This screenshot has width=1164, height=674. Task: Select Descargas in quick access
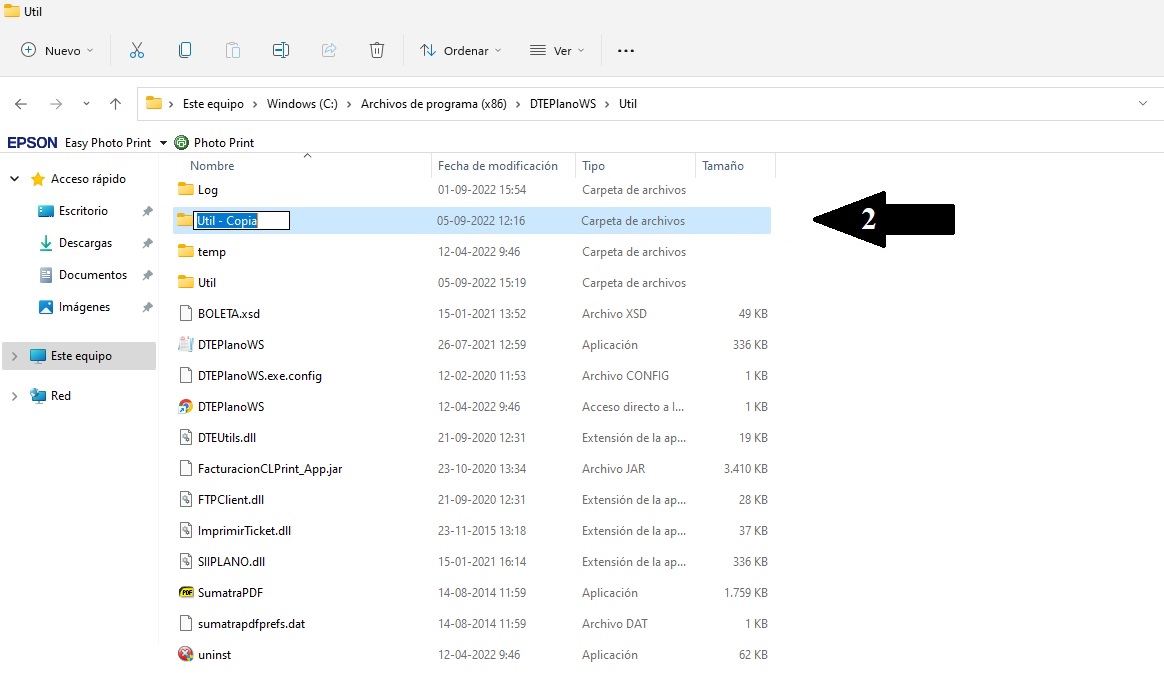pos(85,243)
